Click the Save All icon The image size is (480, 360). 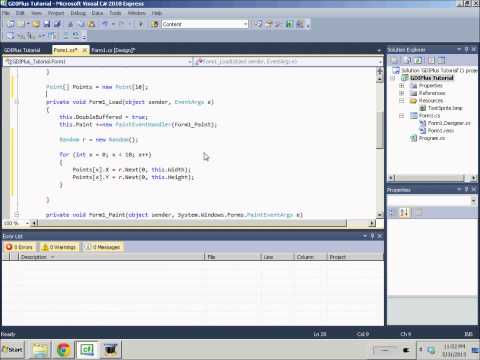[57, 24]
